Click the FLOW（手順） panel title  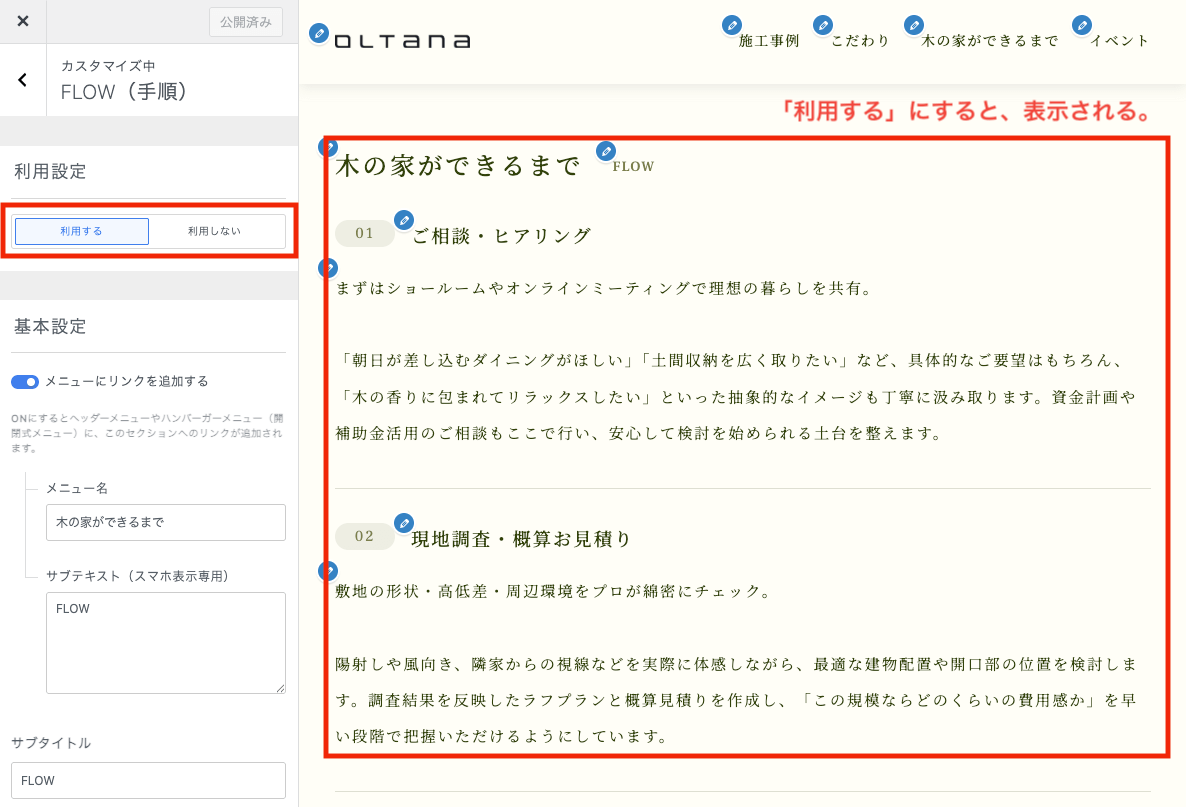point(124,92)
